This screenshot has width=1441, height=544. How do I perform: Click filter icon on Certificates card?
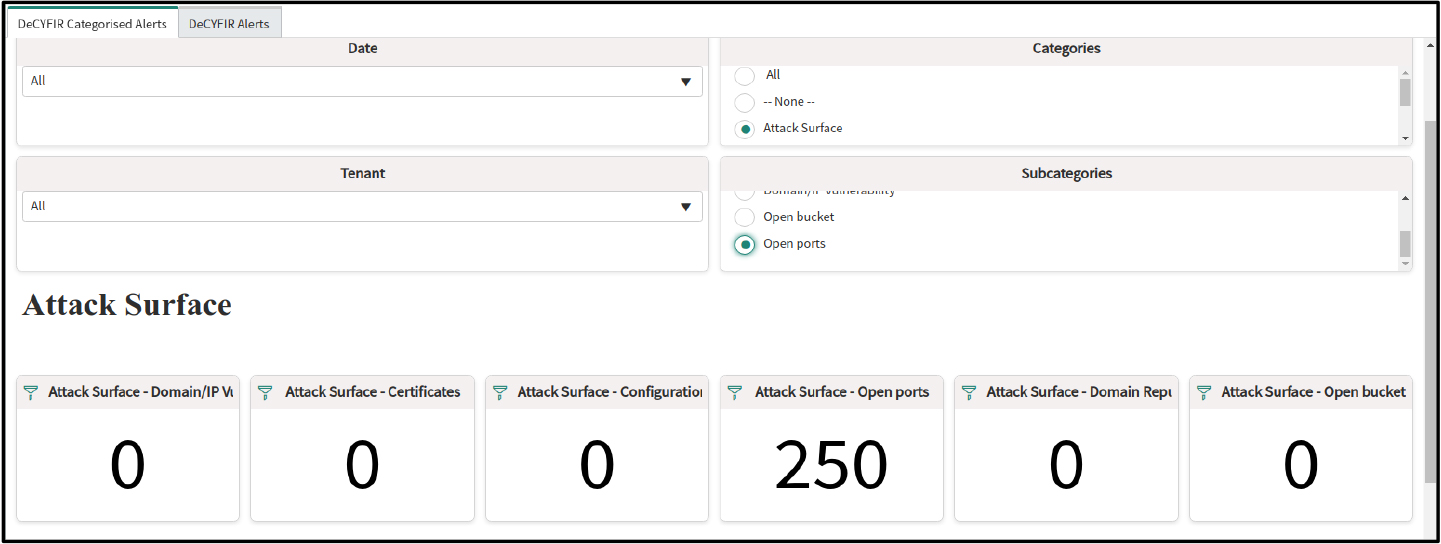pos(266,392)
